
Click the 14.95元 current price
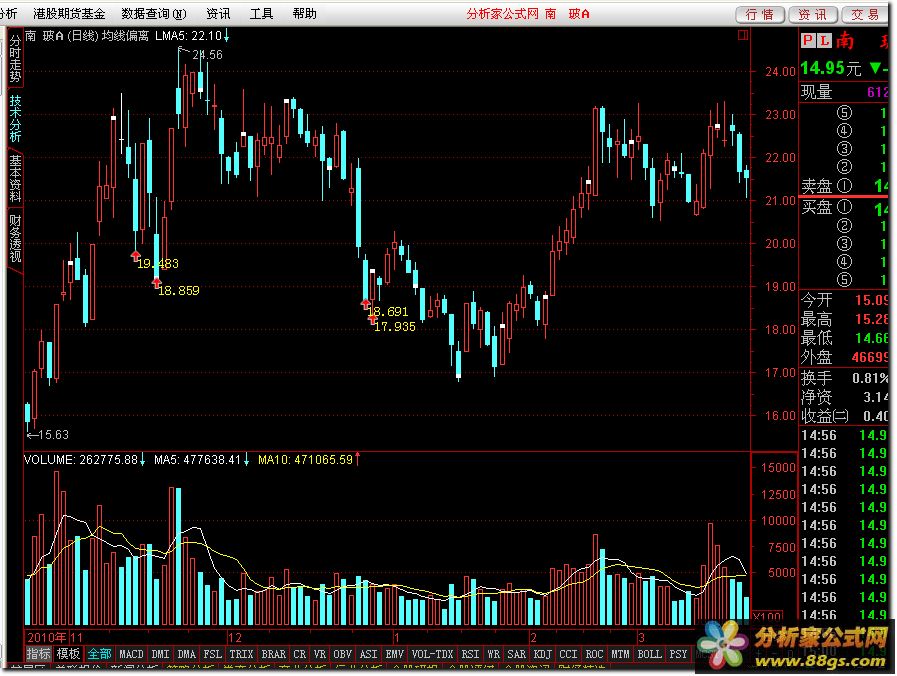pos(830,69)
